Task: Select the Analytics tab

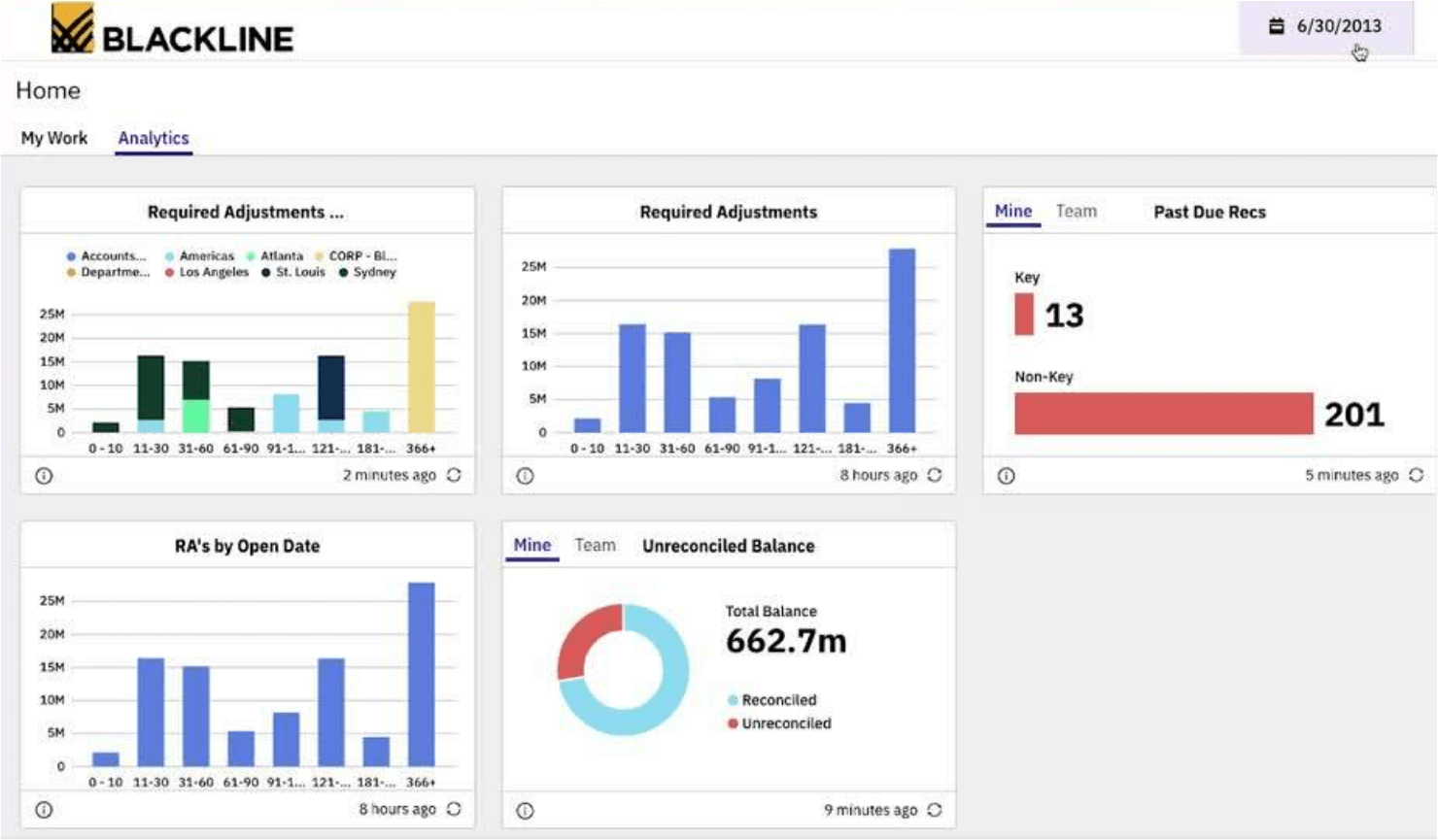Action: coord(154,138)
